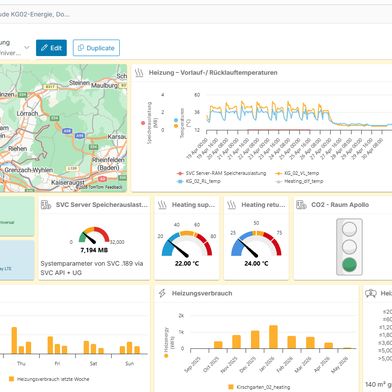This screenshot has height=392, width=392.
Task: Click the green traffic light lamp
Action: (349, 265)
